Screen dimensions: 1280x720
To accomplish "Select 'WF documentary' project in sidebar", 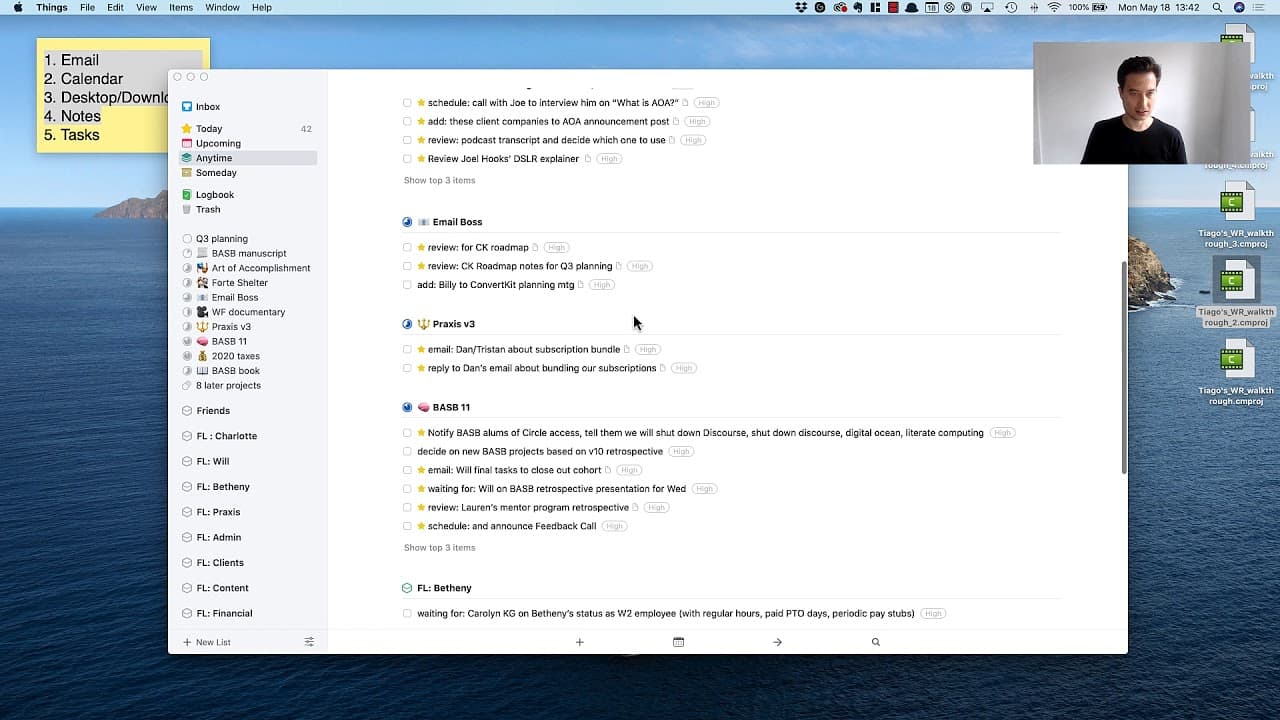I will [248, 312].
